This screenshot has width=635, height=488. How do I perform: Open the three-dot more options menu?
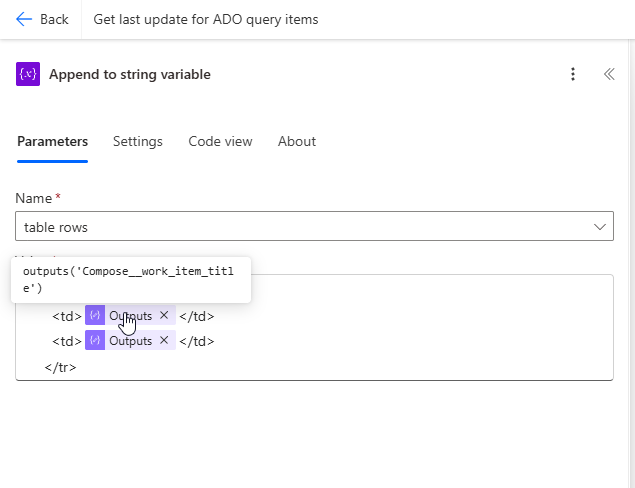pyautogui.click(x=573, y=74)
